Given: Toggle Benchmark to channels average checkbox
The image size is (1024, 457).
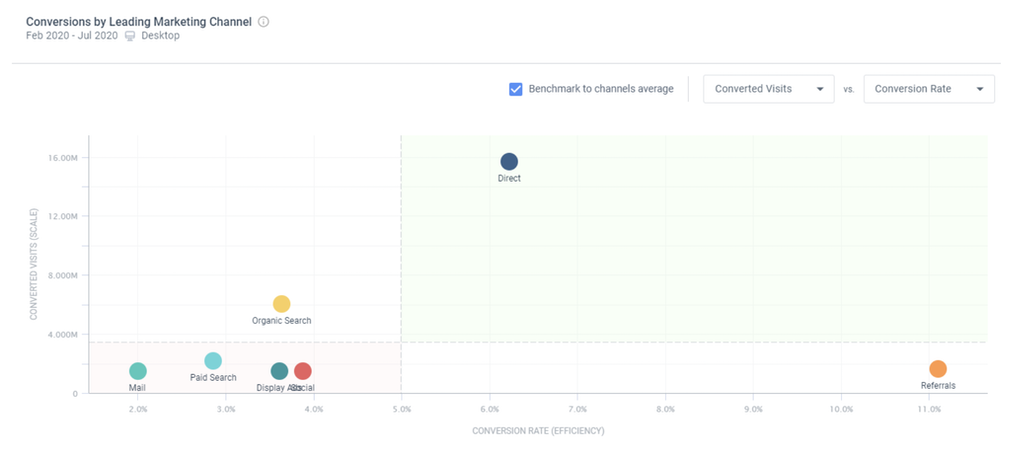Looking at the screenshot, I should pyautogui.click(x=516, y=89).
